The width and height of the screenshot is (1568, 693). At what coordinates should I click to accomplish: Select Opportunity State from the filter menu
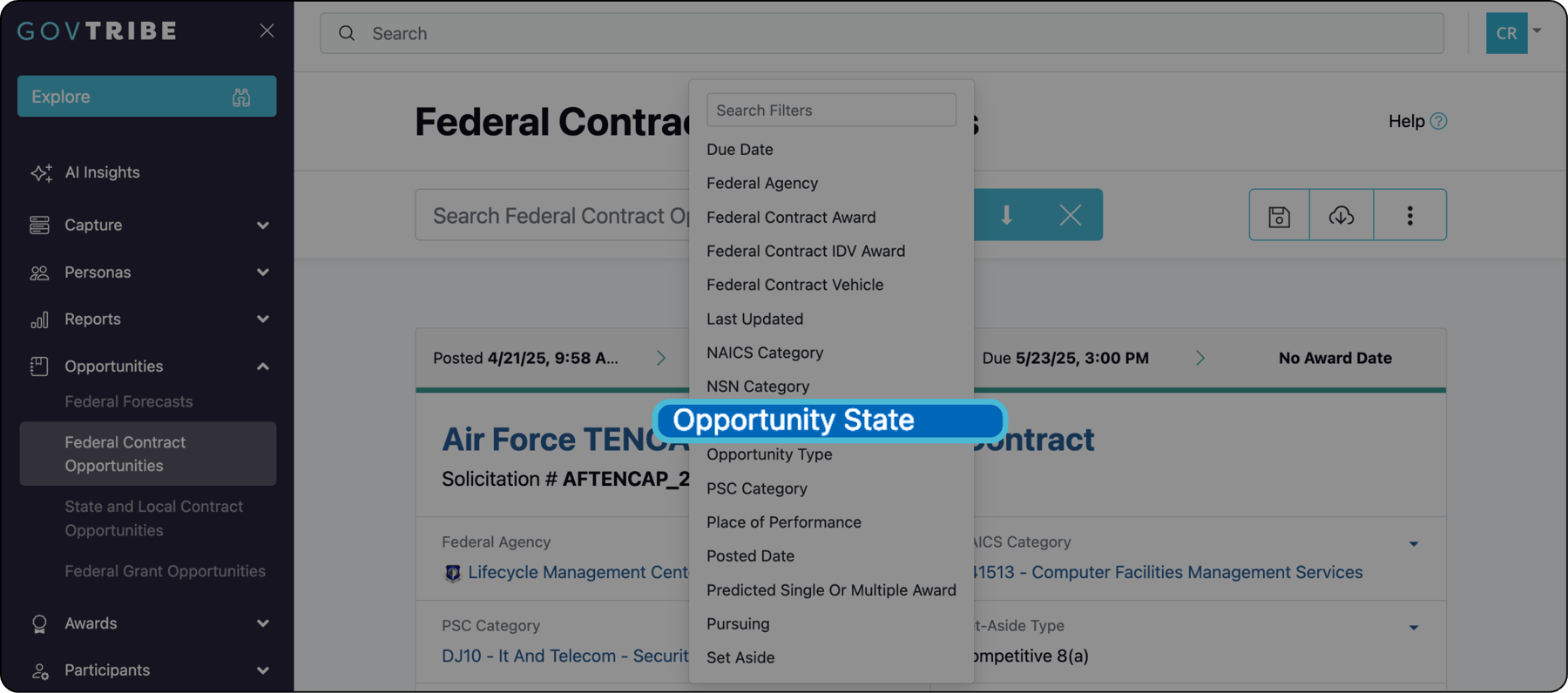828,421
